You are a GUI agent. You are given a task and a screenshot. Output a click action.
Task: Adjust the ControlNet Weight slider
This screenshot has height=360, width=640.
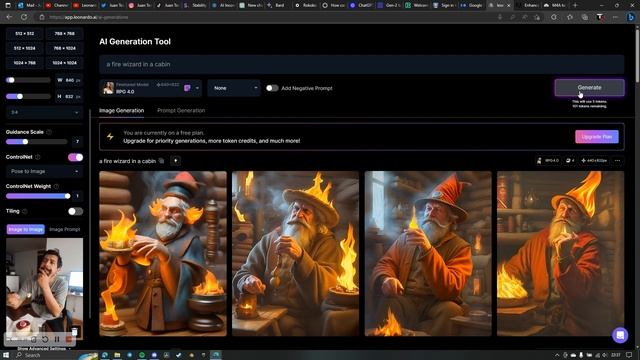point(38,196)
